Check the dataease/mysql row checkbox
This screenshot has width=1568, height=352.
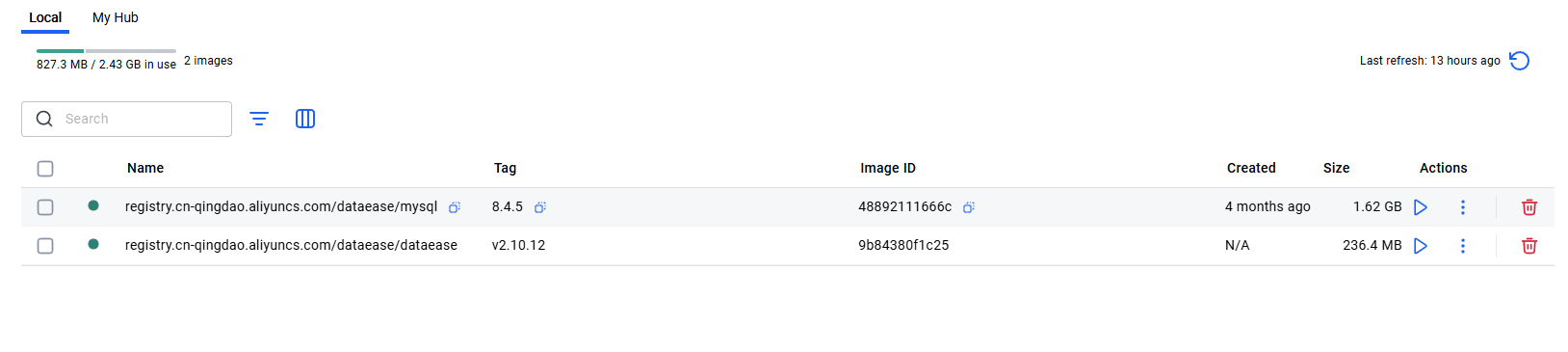45,207
